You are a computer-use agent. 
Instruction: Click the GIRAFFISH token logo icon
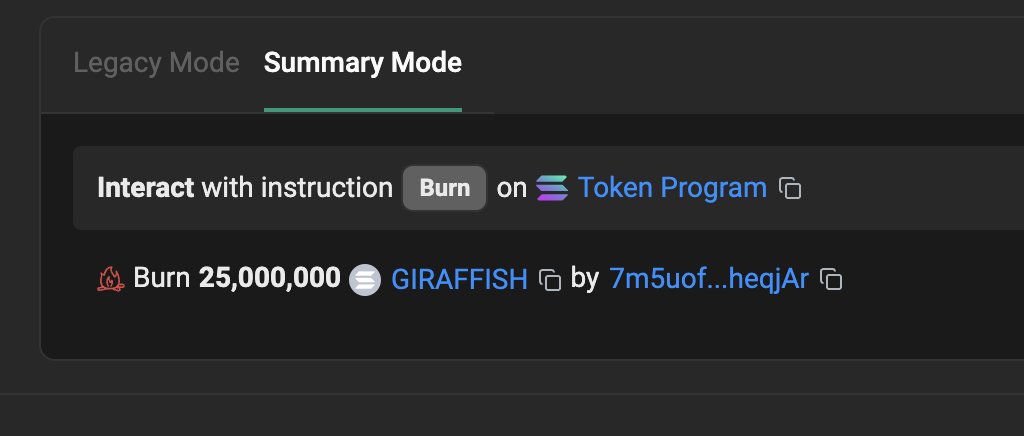point(365,280)
